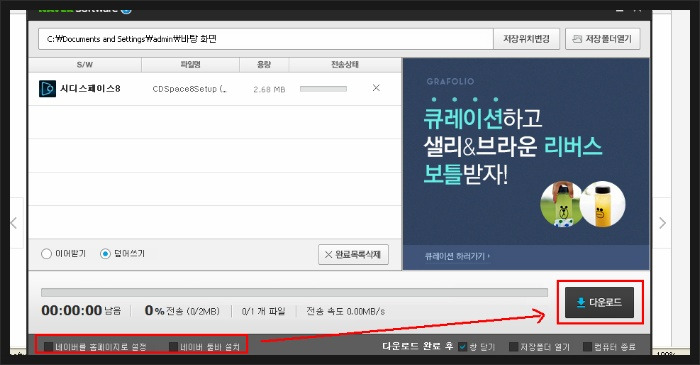Toggle 네이버를 홈페이지로 설정 checkbox

tap(49, 347)
